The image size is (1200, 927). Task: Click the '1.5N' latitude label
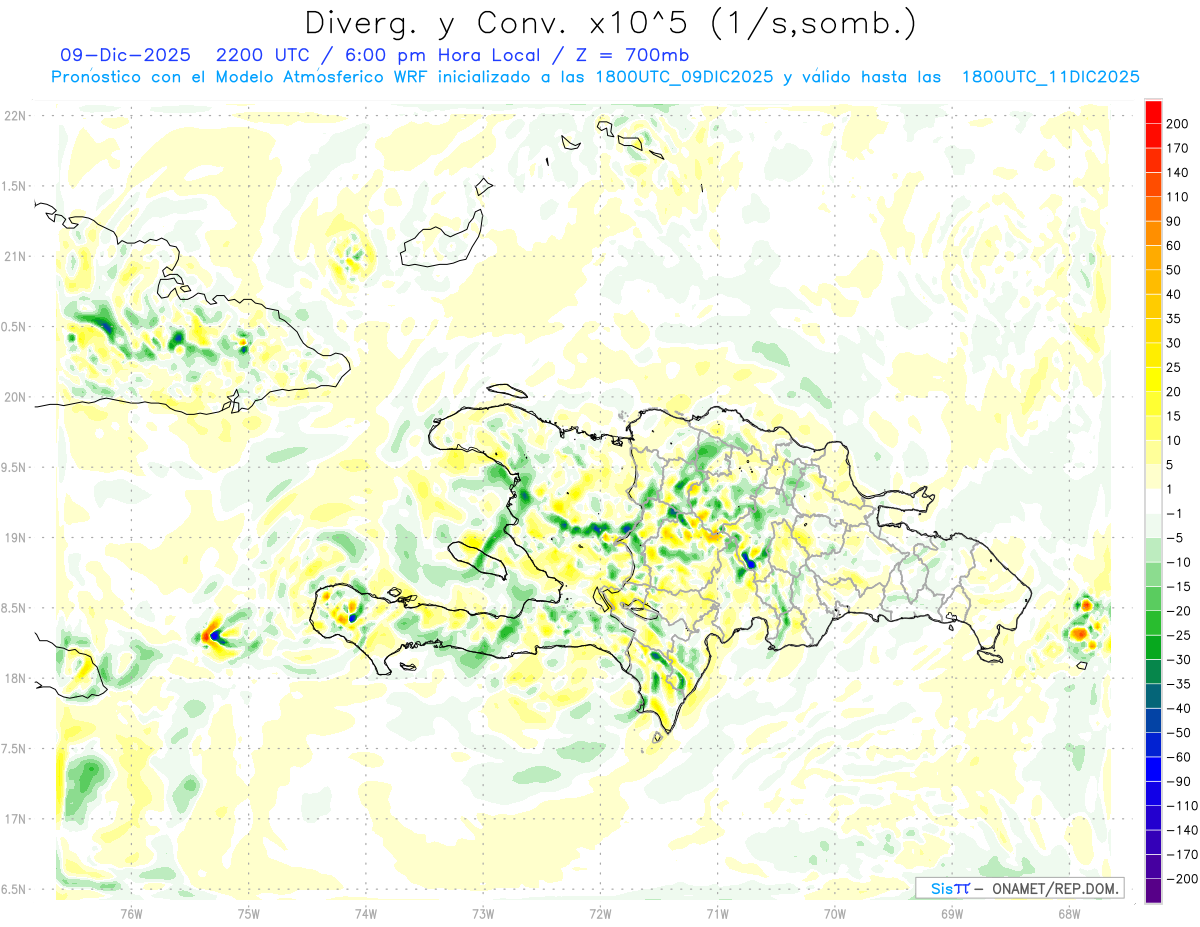click(14, 187)
